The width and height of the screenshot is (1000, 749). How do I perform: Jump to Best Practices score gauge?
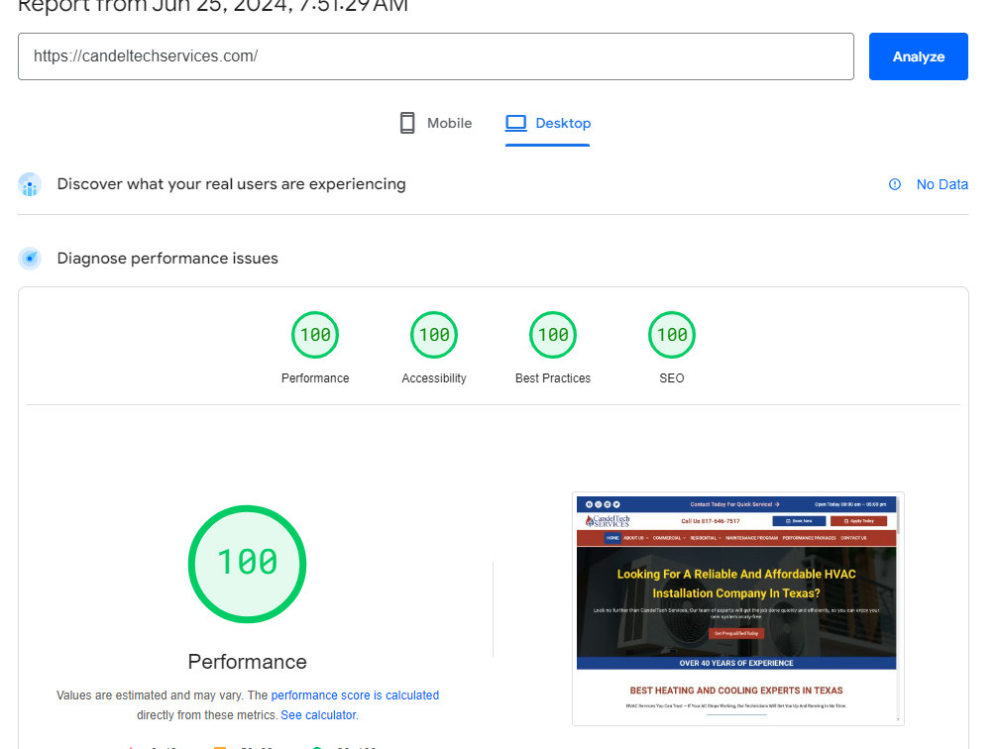pyautogui.click(x=553, y=334)
